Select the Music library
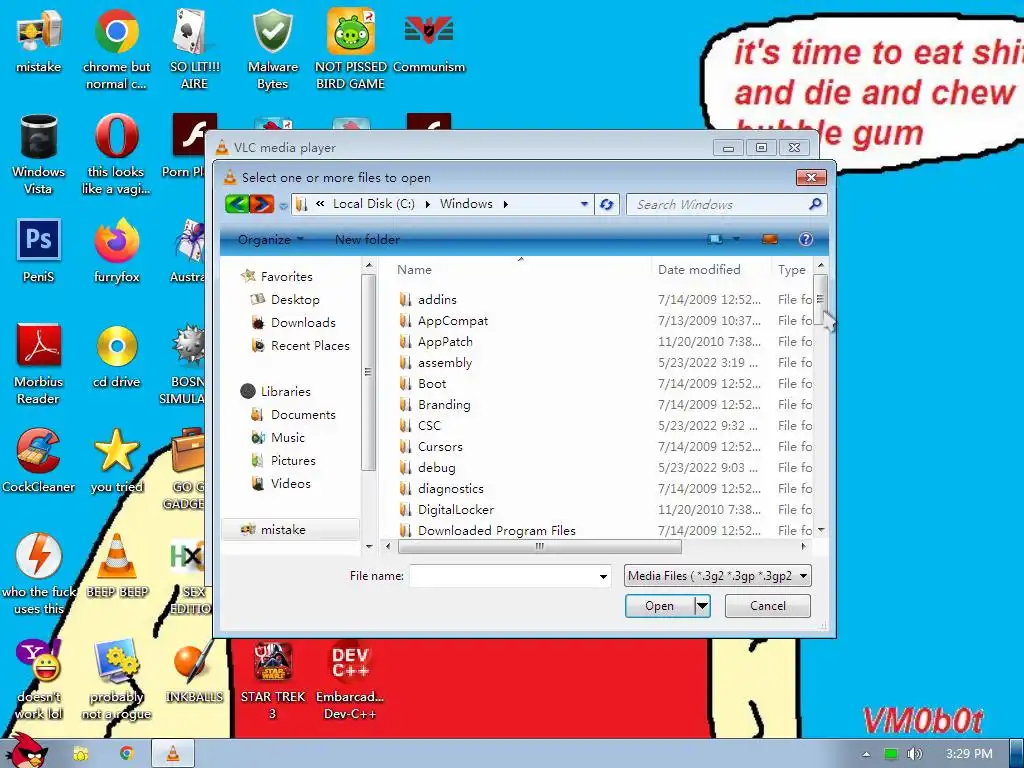This screenshot has height=768, width=1024. click(278, 438)
